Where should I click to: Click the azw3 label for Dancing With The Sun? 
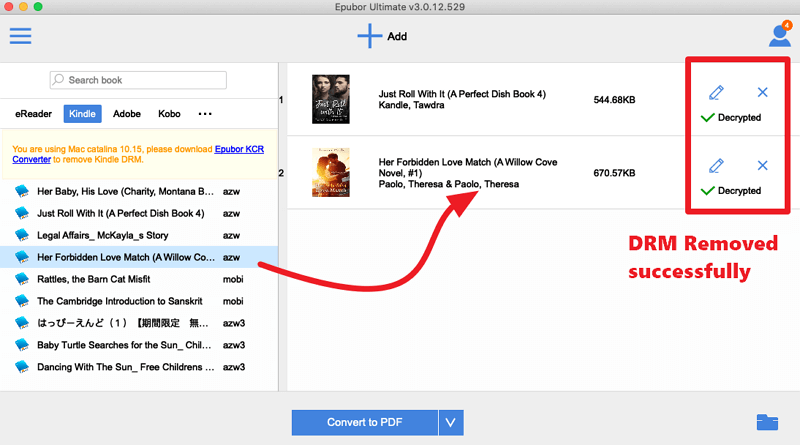point(234,367)
